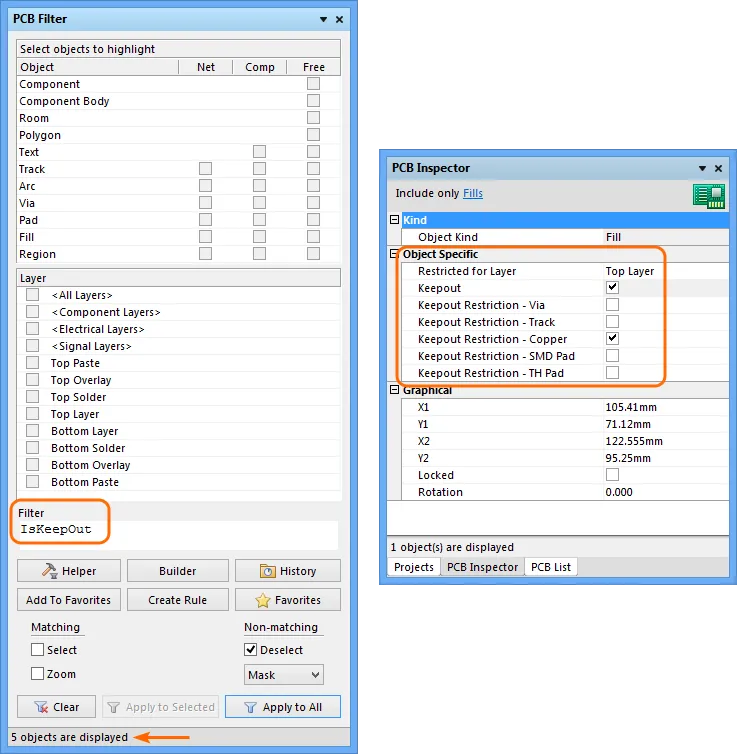Open the PCB Filter panel options arrow

pos(324,20)
